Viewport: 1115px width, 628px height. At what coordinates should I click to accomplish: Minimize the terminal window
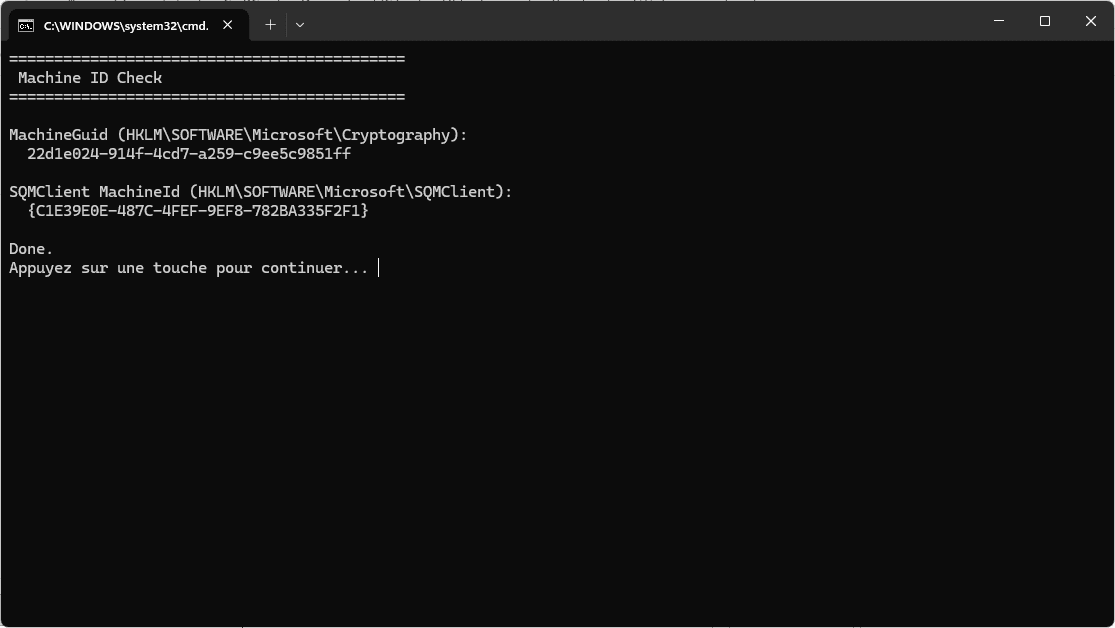click(x=999, y=21)
